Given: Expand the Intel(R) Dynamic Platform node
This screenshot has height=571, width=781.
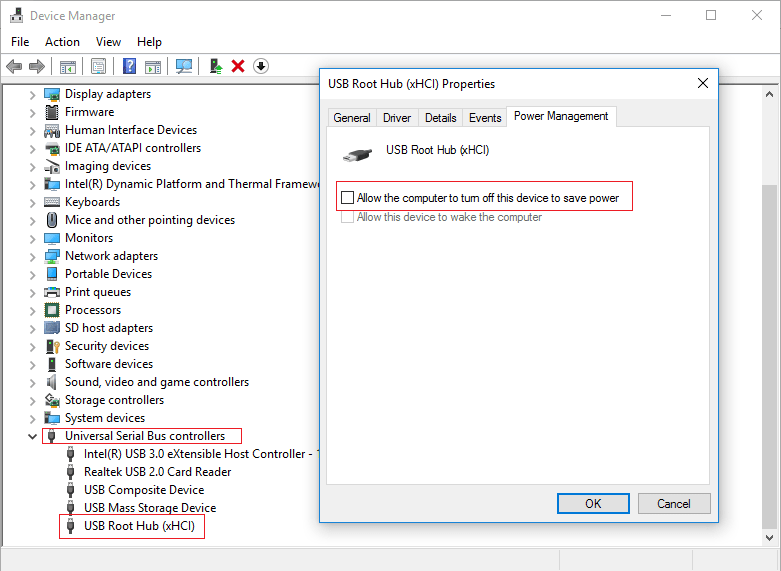Looking at the screenshot, I should point(32,185).
